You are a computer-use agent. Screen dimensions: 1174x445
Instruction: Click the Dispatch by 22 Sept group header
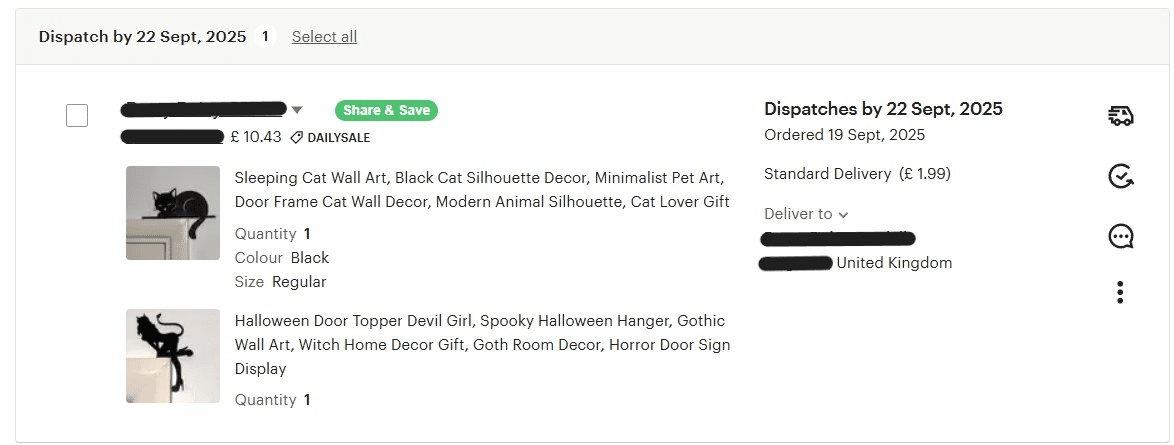point(142,37)
